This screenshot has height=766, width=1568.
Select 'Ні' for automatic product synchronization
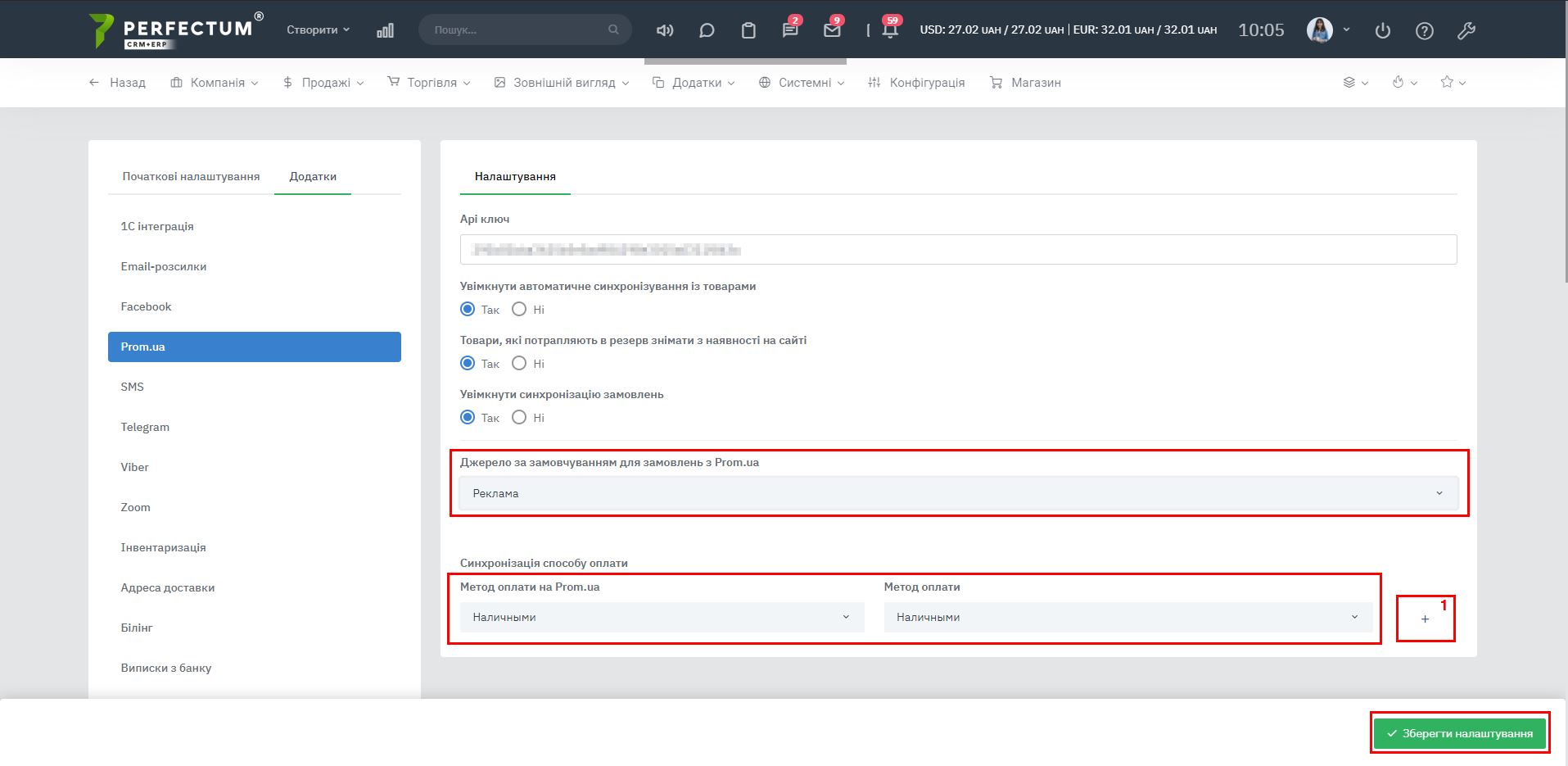click(x=519, y=310)
